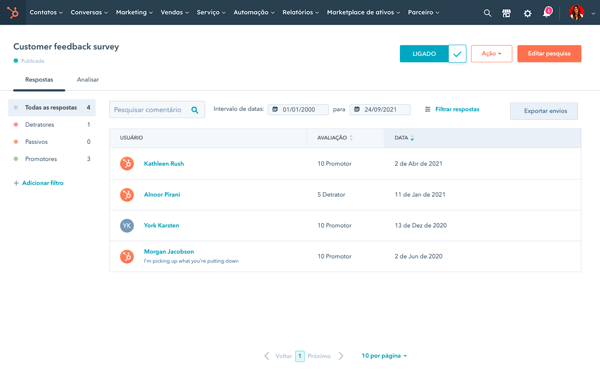
Task: Expand the Vendas menu
Action: pos(175,13)
